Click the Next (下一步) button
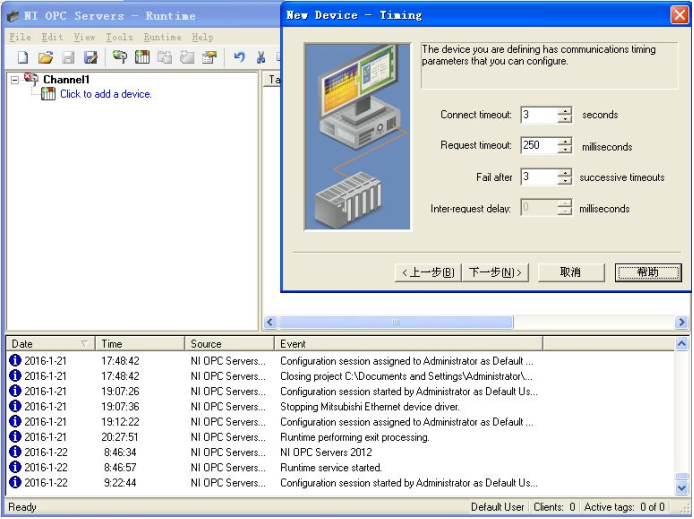Viewport: 694px width, 519px height. (495, 272)
